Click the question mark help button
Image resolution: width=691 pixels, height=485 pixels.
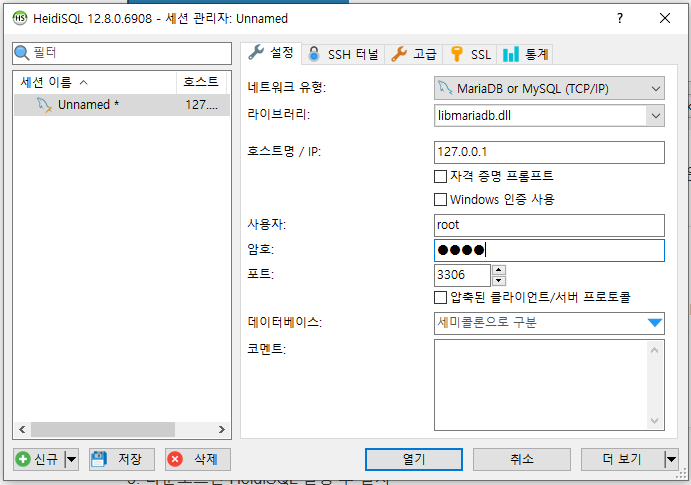coord(620,18)
